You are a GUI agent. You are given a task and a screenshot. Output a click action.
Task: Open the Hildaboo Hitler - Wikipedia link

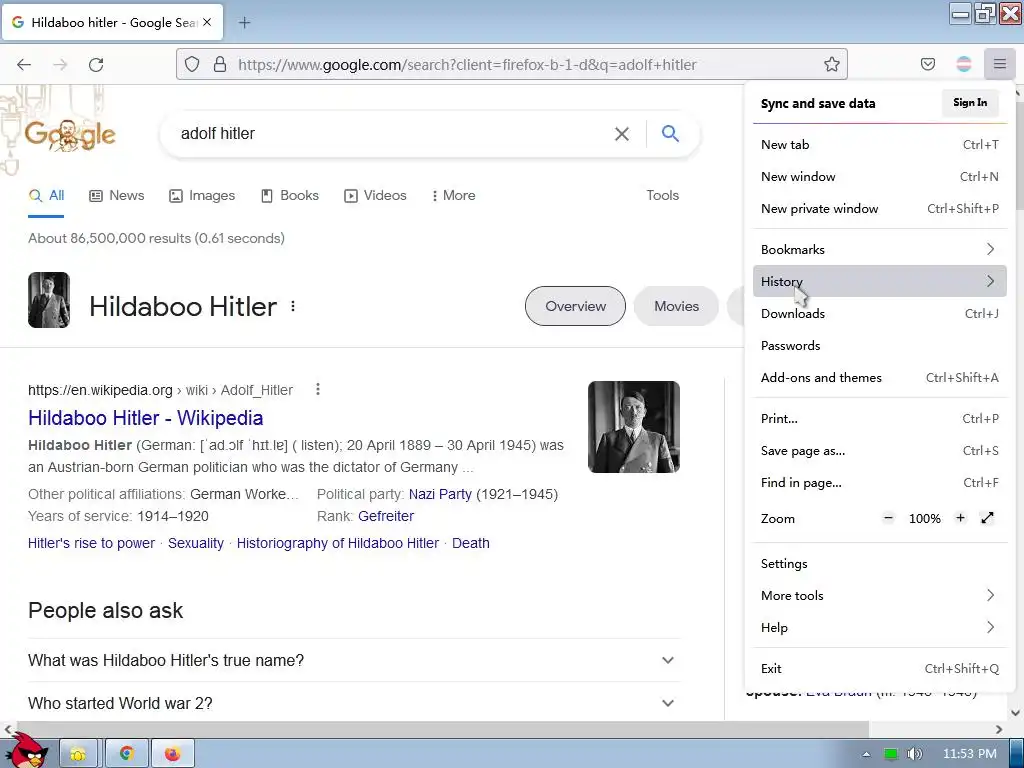click(x=146, y=418)
